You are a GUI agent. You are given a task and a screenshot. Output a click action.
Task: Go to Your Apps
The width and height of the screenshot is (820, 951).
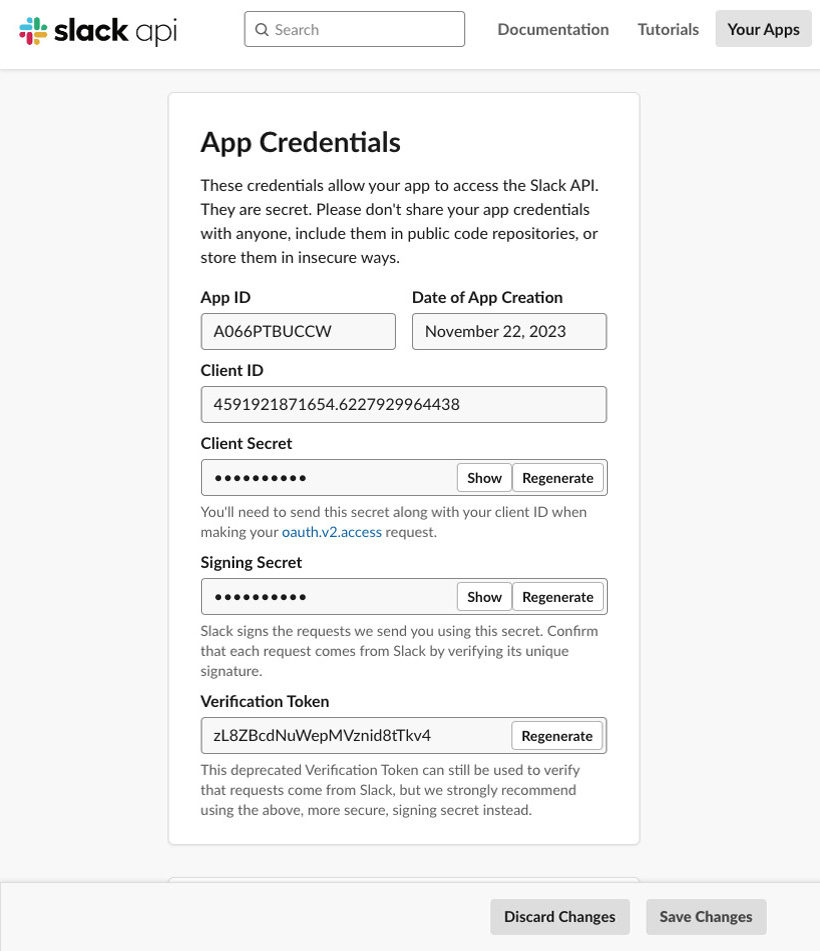[x=763, y=29]
